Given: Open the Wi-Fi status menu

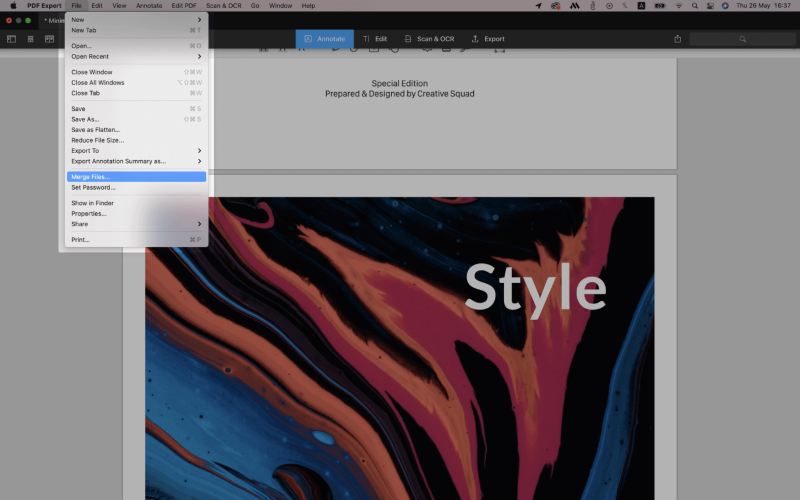Looking at the screenshot, I should 679,6.
